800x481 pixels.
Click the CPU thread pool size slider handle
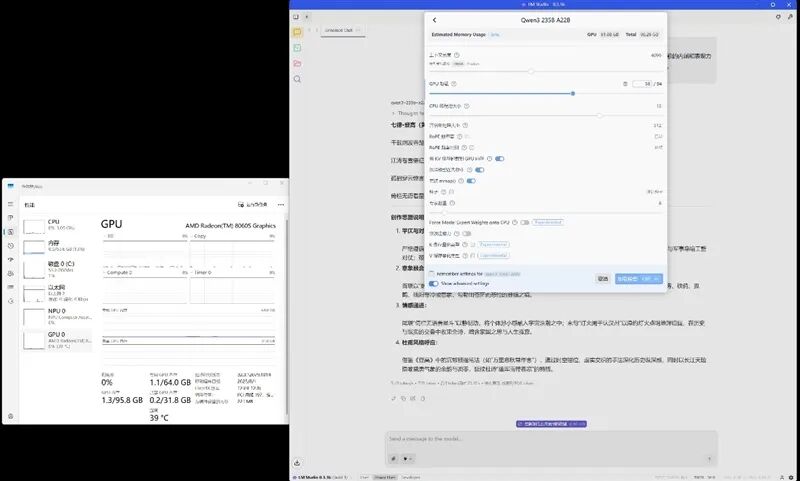tap(599, 116)
